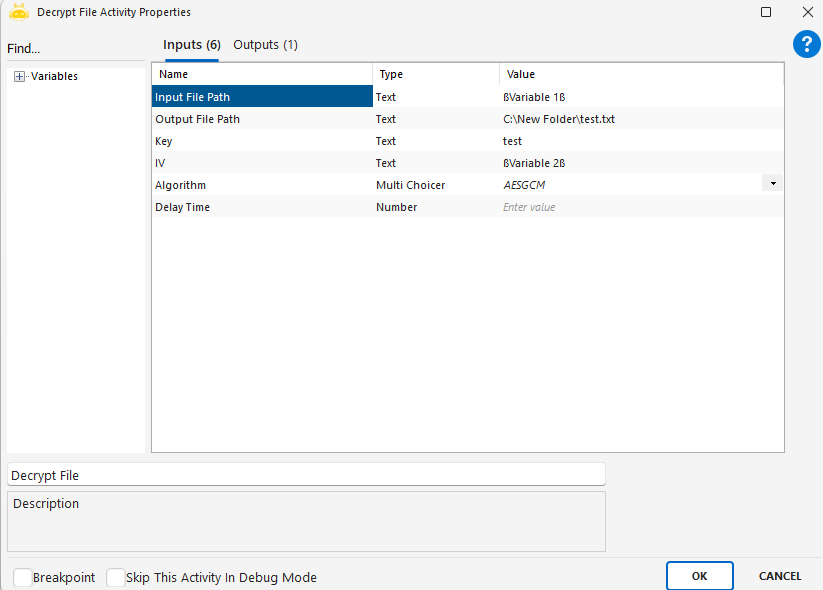Enable the Breakpoint checkbox

(22, 577)
